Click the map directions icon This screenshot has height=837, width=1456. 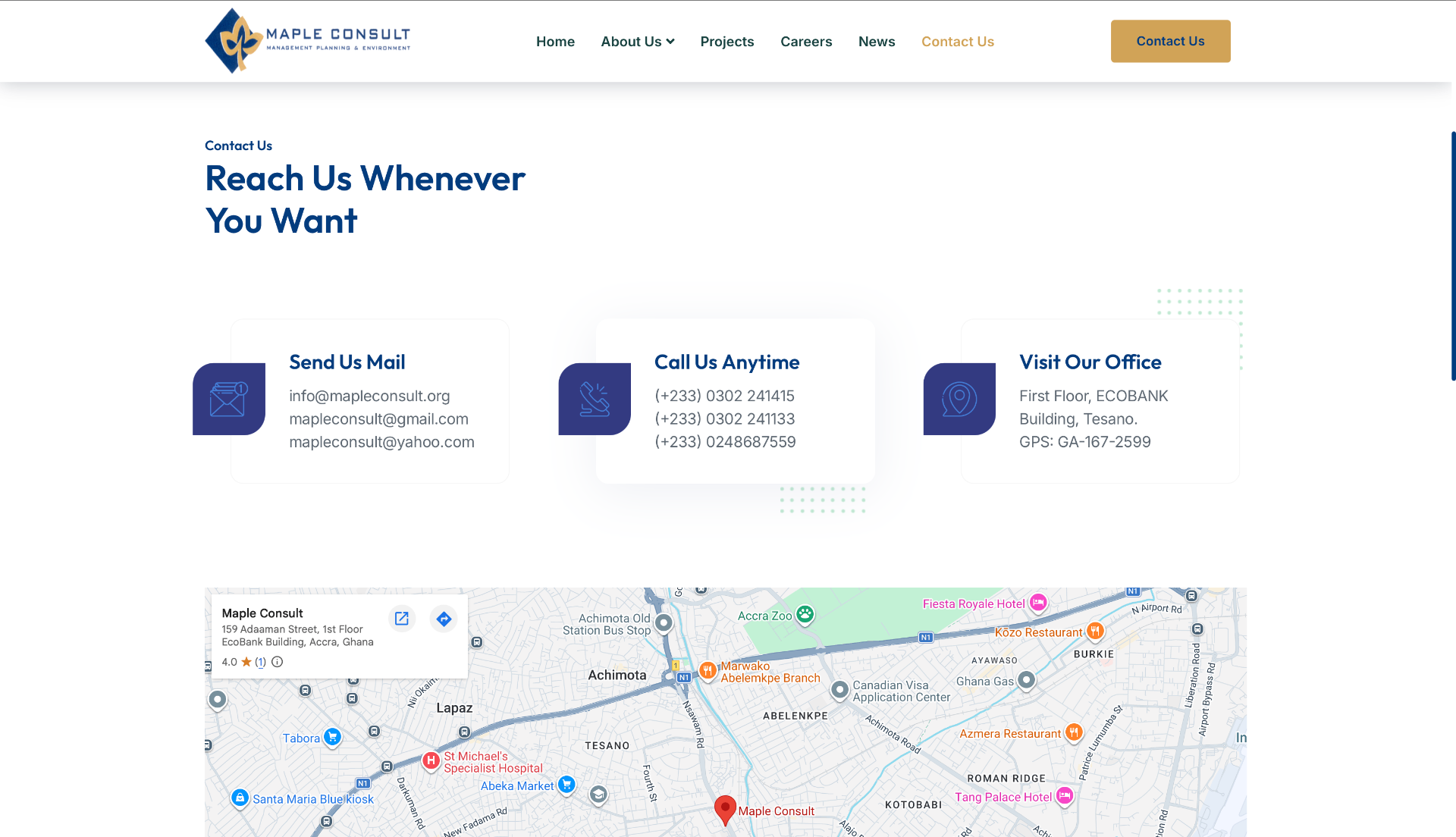(444, 619)
